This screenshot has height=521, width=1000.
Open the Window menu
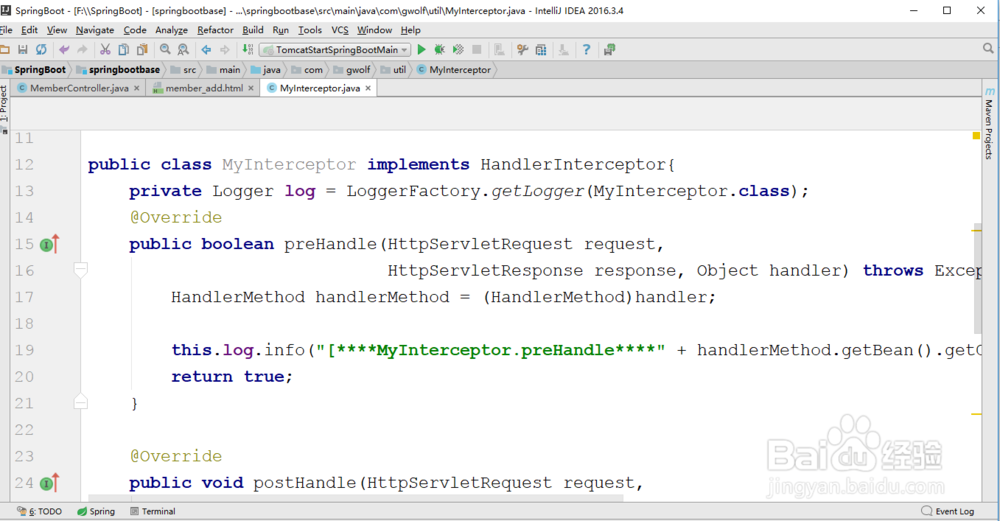coord(374,30)
